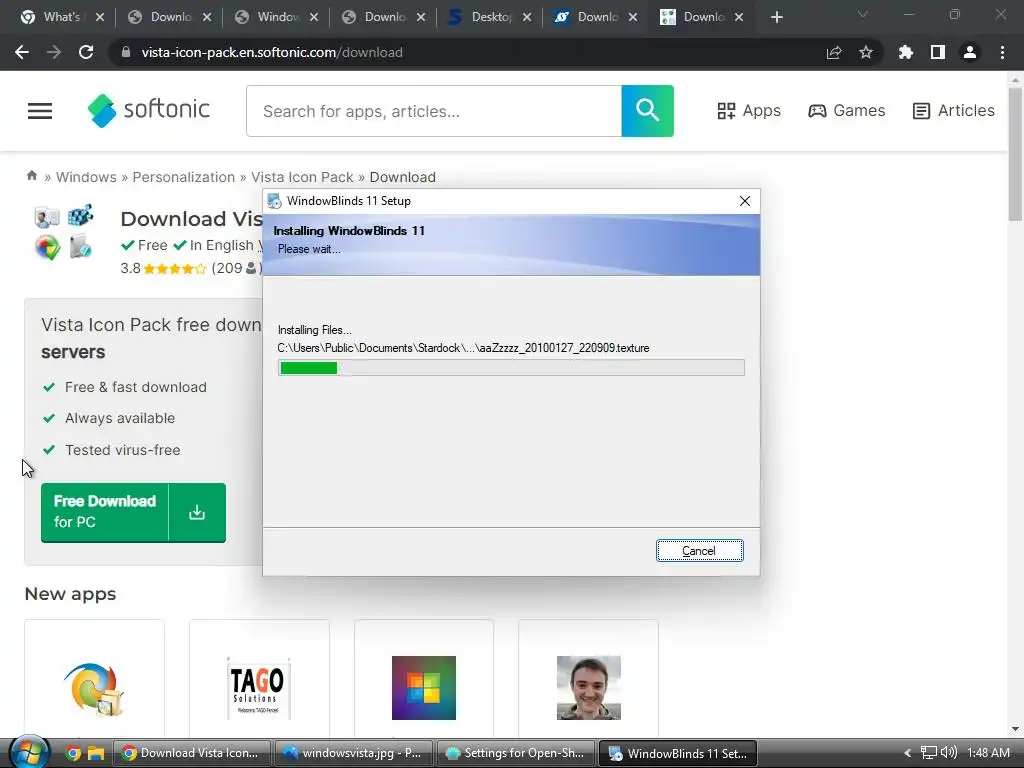Open the tab search chevron
Image resolution: width=1024 pixels, height=768 pixels.
[863, 14]
